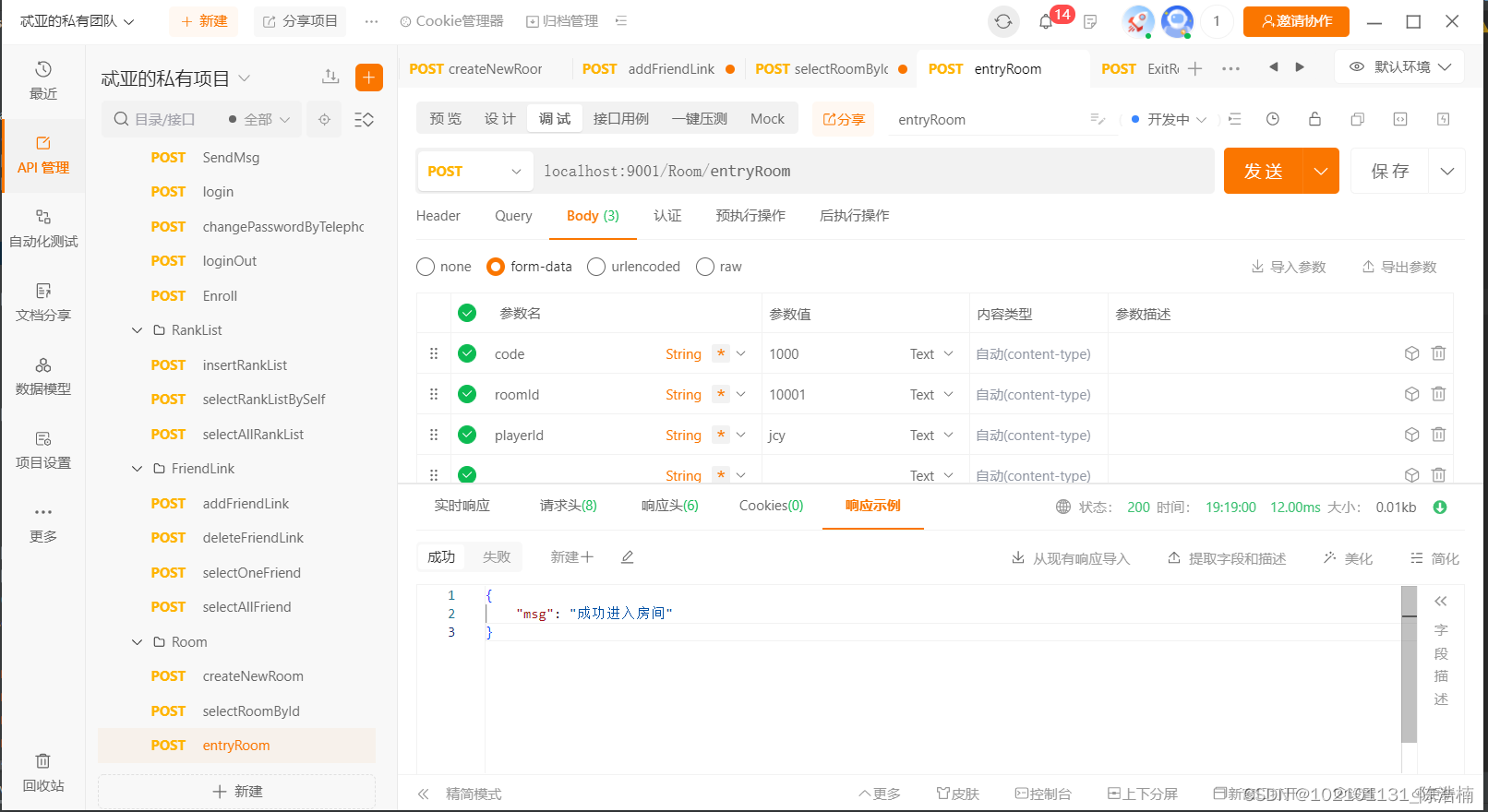This screenshot has width=1488, height=812.
Task: Uncheck the playerId parameter checkbox
Action: [467, 435]
